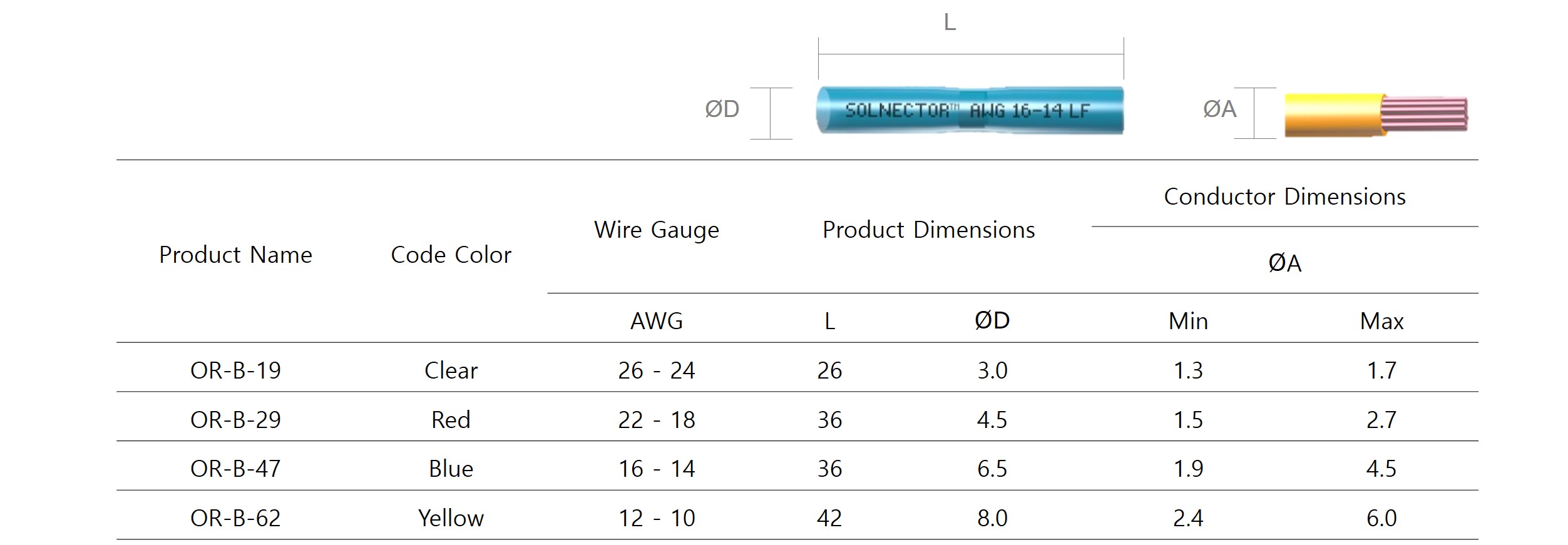Click the OR-B-47 product cell
Viewport: 1568px width, 545px height.
click(x=235, y=469)
